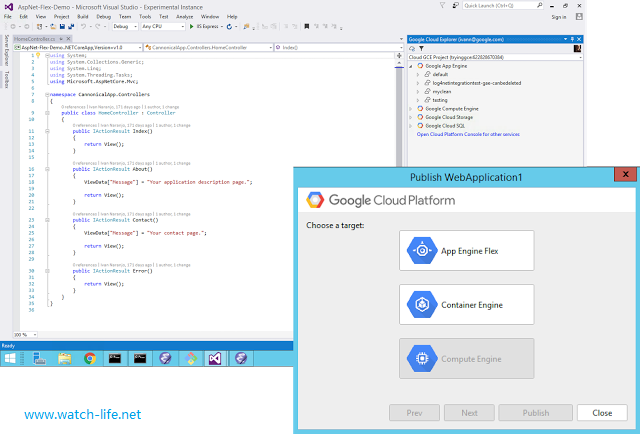Screen dimensions: 640x434
Task: Click the Windows Start button
Action: [9, 358]
